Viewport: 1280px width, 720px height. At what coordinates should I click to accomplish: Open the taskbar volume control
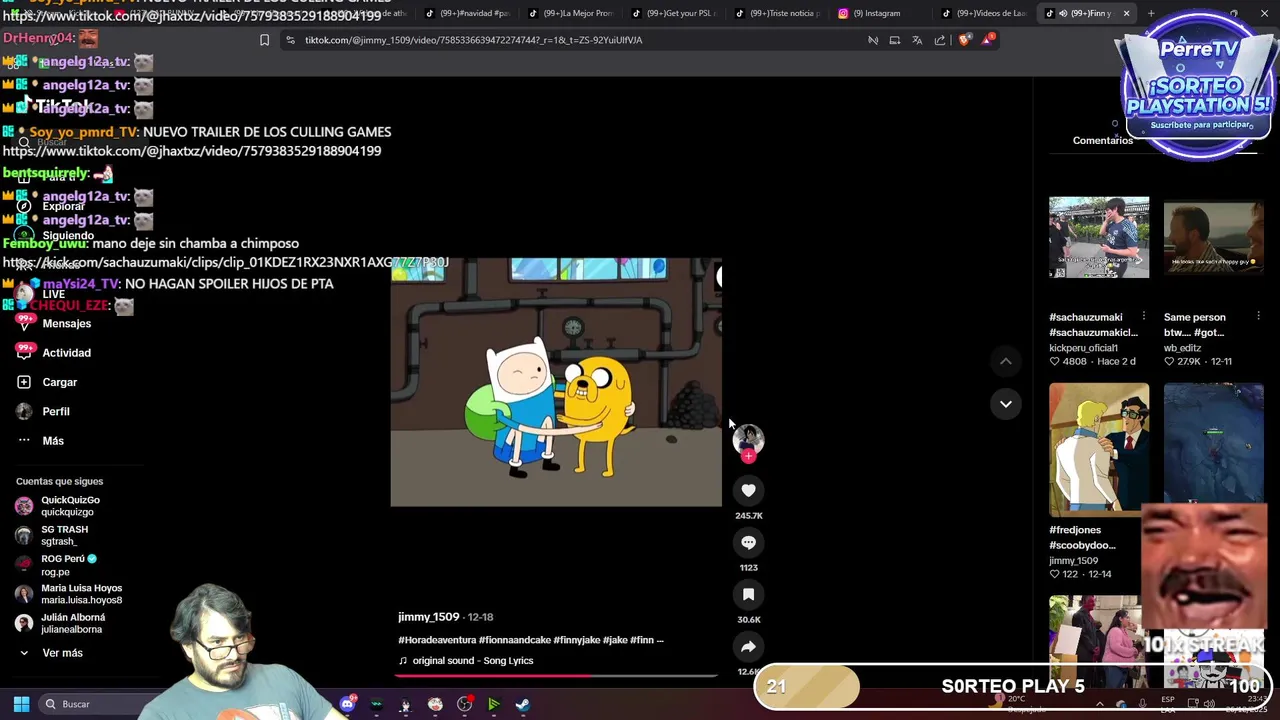pyautogui.click(x=1209, y=704)
